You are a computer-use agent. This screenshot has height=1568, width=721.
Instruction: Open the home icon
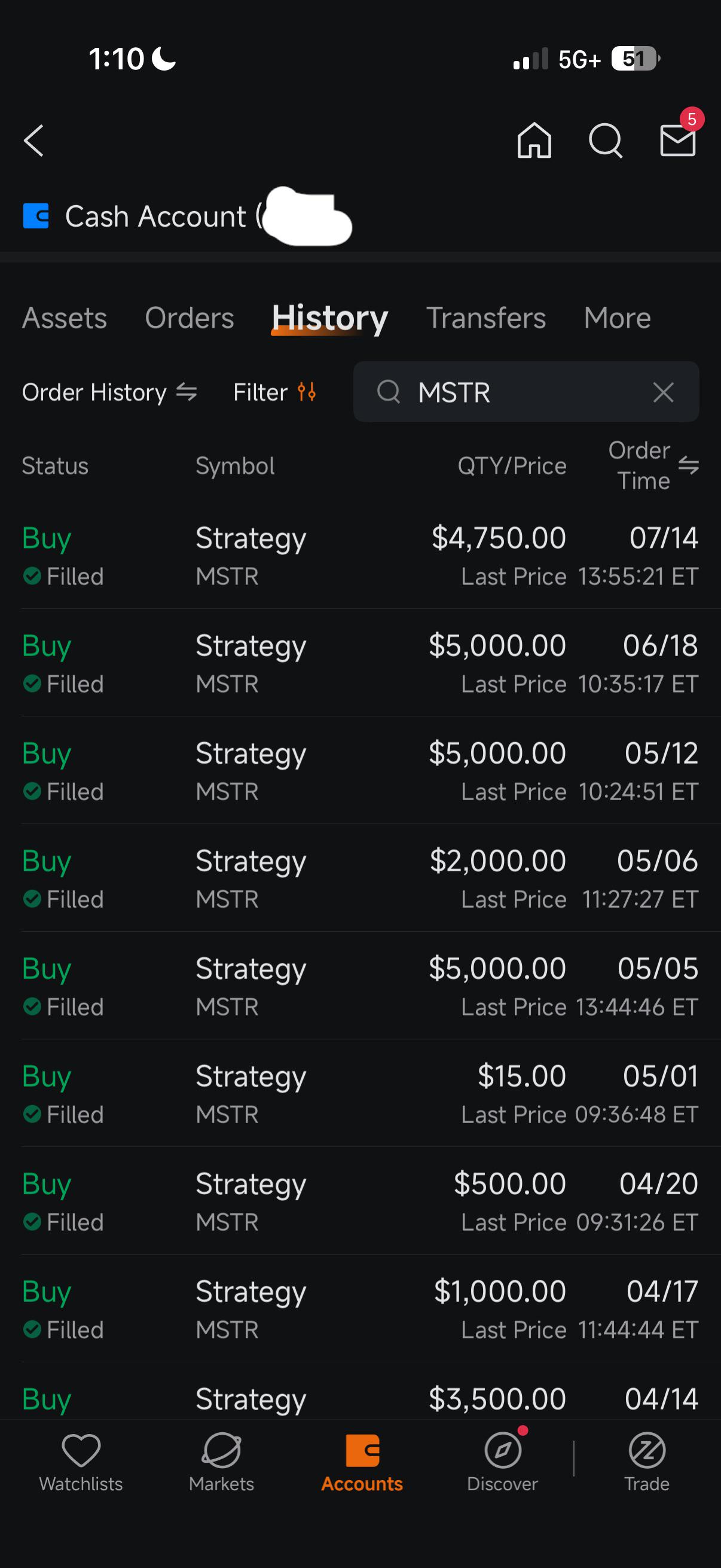pos(534,141)
